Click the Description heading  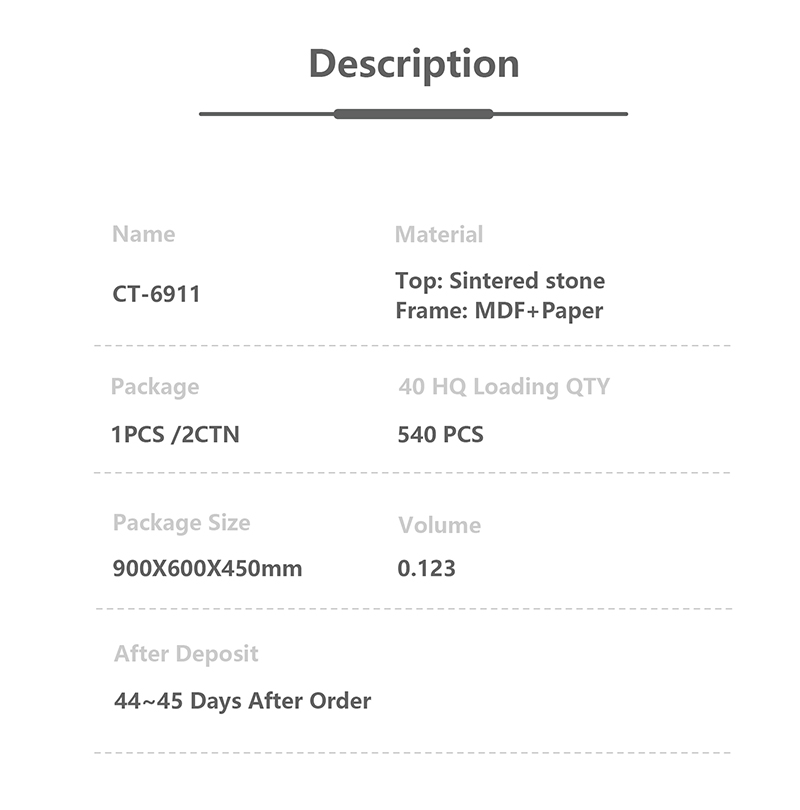(x=414, y=64)
